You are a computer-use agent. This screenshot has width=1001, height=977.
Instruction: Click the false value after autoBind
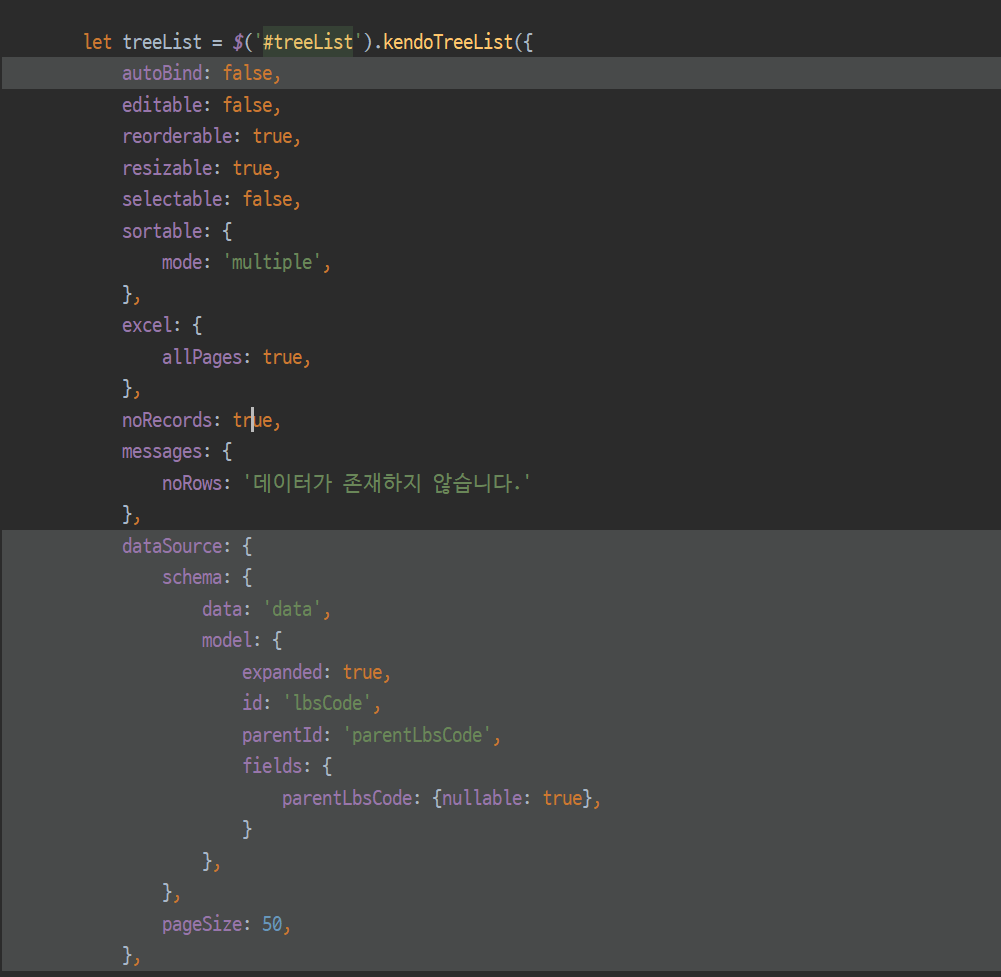coord(248,73)
